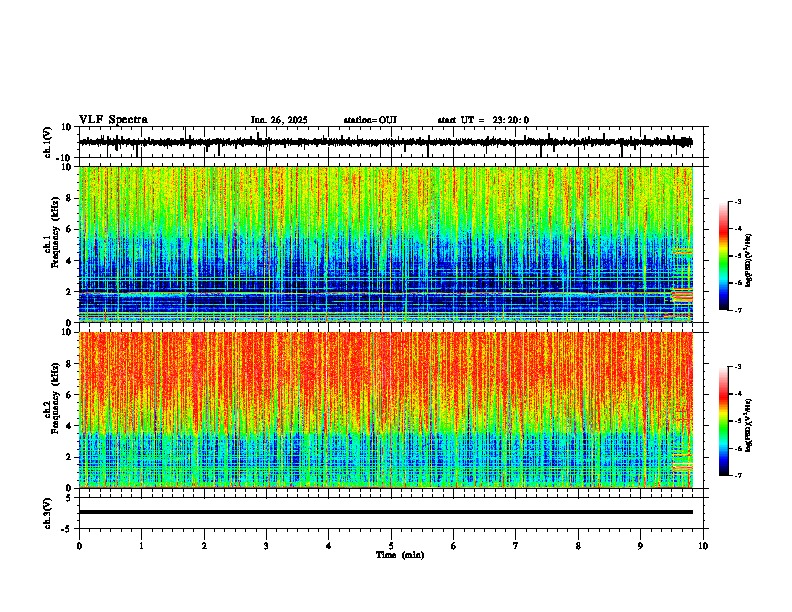This screenshot has height=612, width=792.
Task: Click the "station=OUI" header label
Action: click(370, 120)
